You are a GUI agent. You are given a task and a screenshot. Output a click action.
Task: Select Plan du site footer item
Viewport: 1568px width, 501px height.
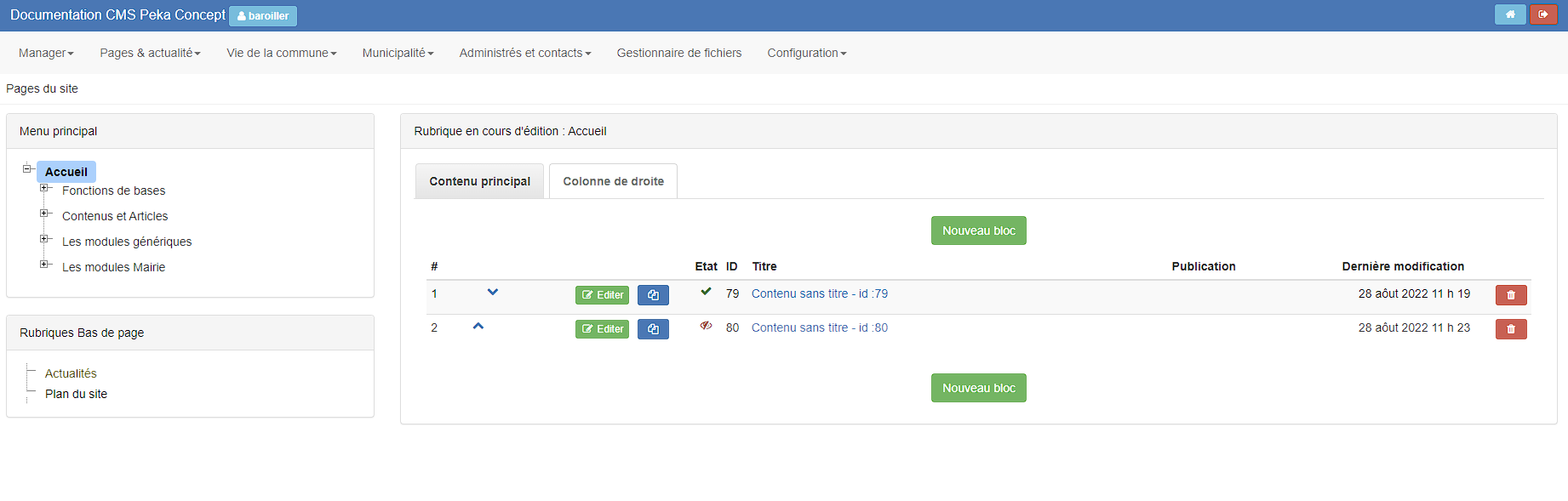[76, 394]
